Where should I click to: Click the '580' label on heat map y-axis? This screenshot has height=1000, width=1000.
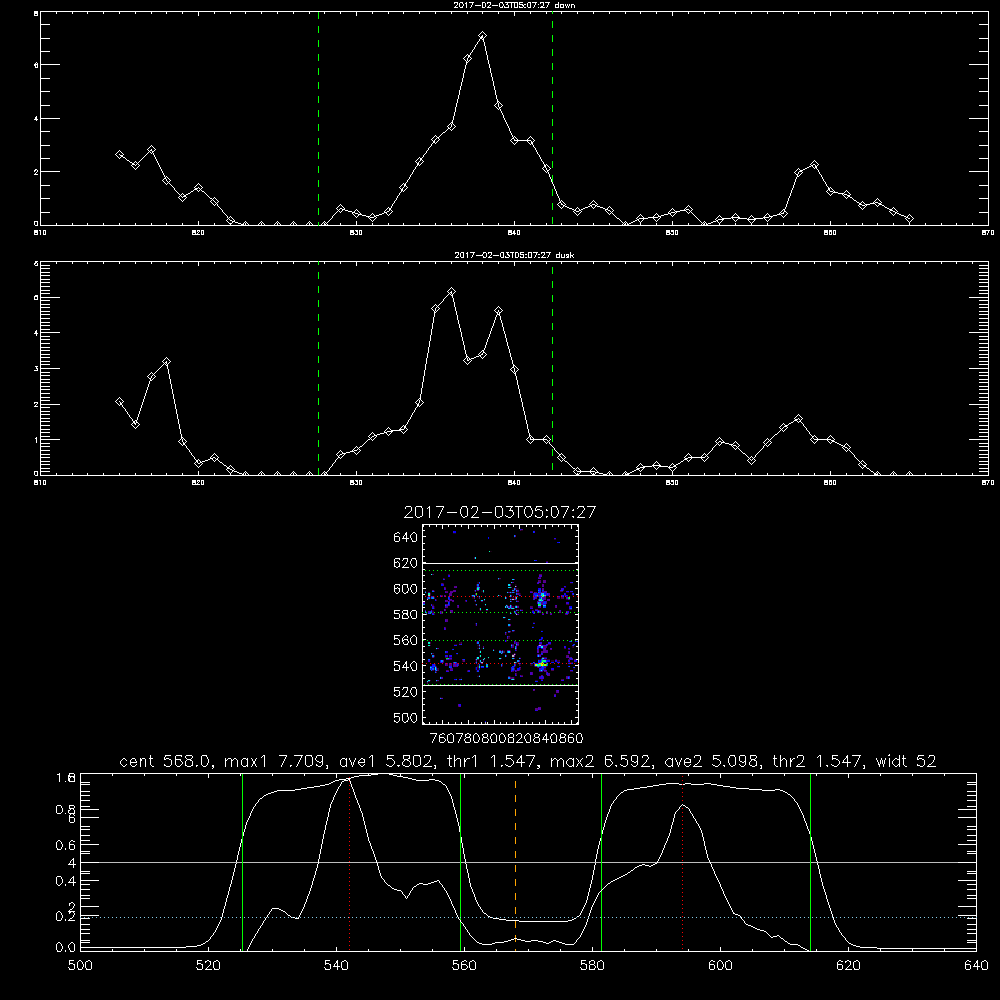coord(406,614)
